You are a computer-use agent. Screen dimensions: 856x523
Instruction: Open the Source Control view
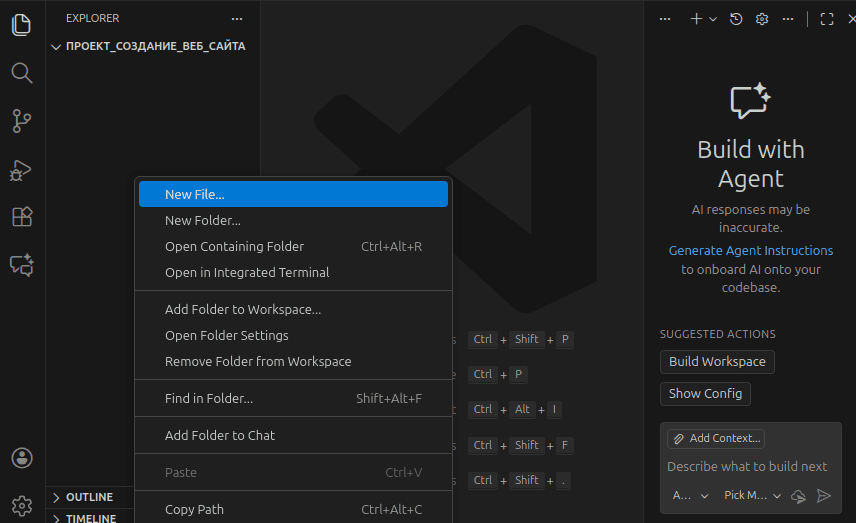pyautogui.click(x=21, y=121)
